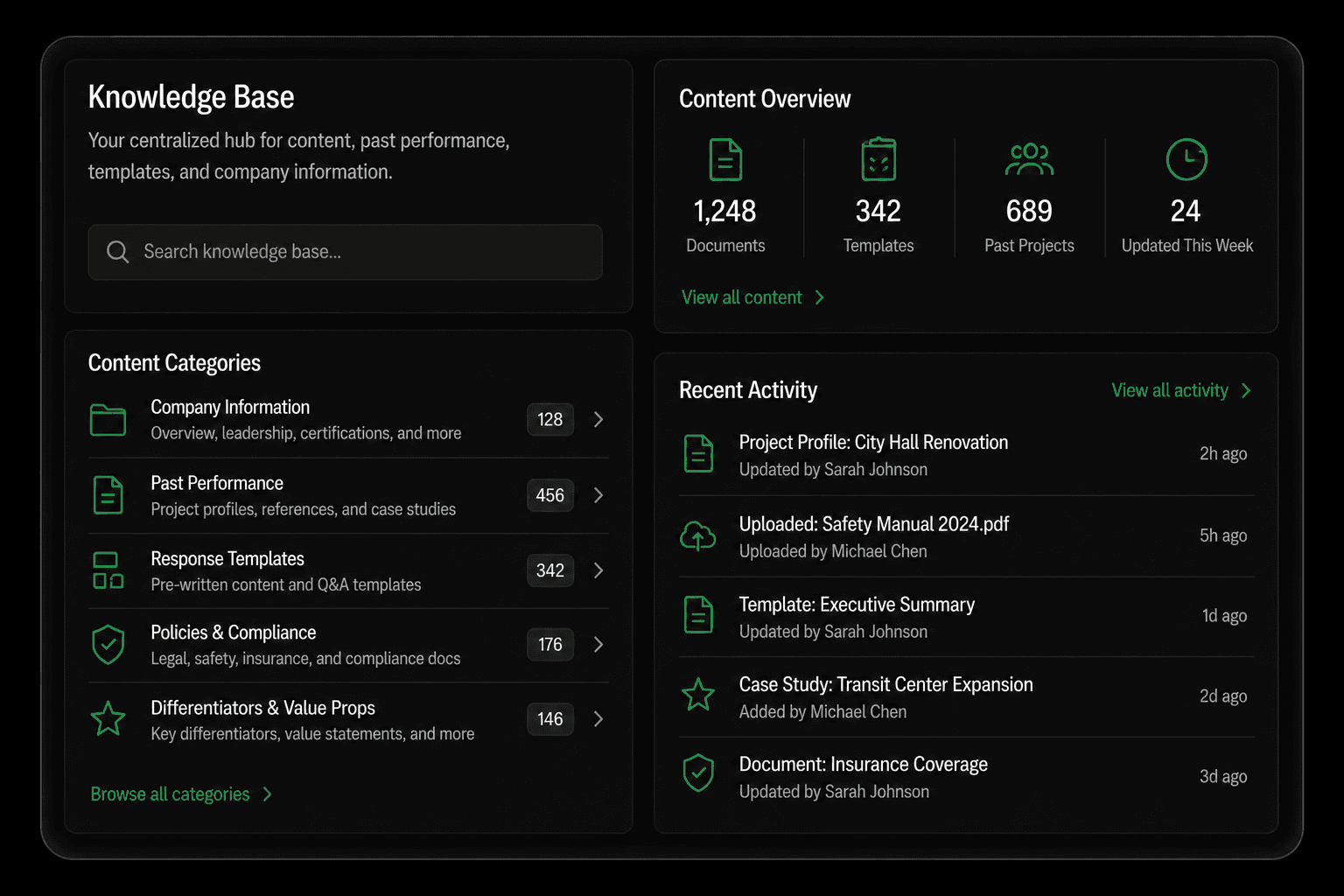This screenshot has width=1344, height=896.
Task: Click the Response Templates layout icon
Action: point(108,570)
